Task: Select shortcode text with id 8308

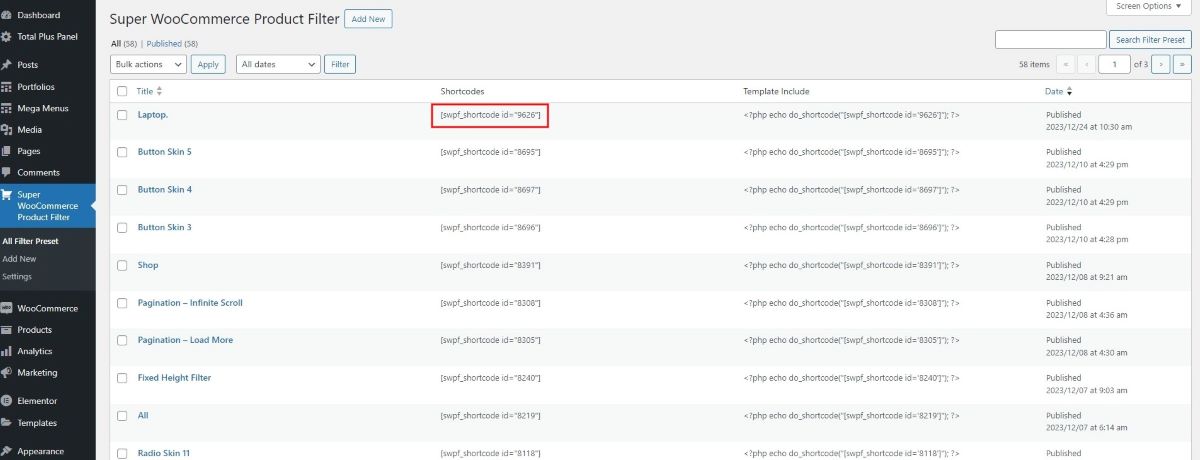Action: [490, 303]
